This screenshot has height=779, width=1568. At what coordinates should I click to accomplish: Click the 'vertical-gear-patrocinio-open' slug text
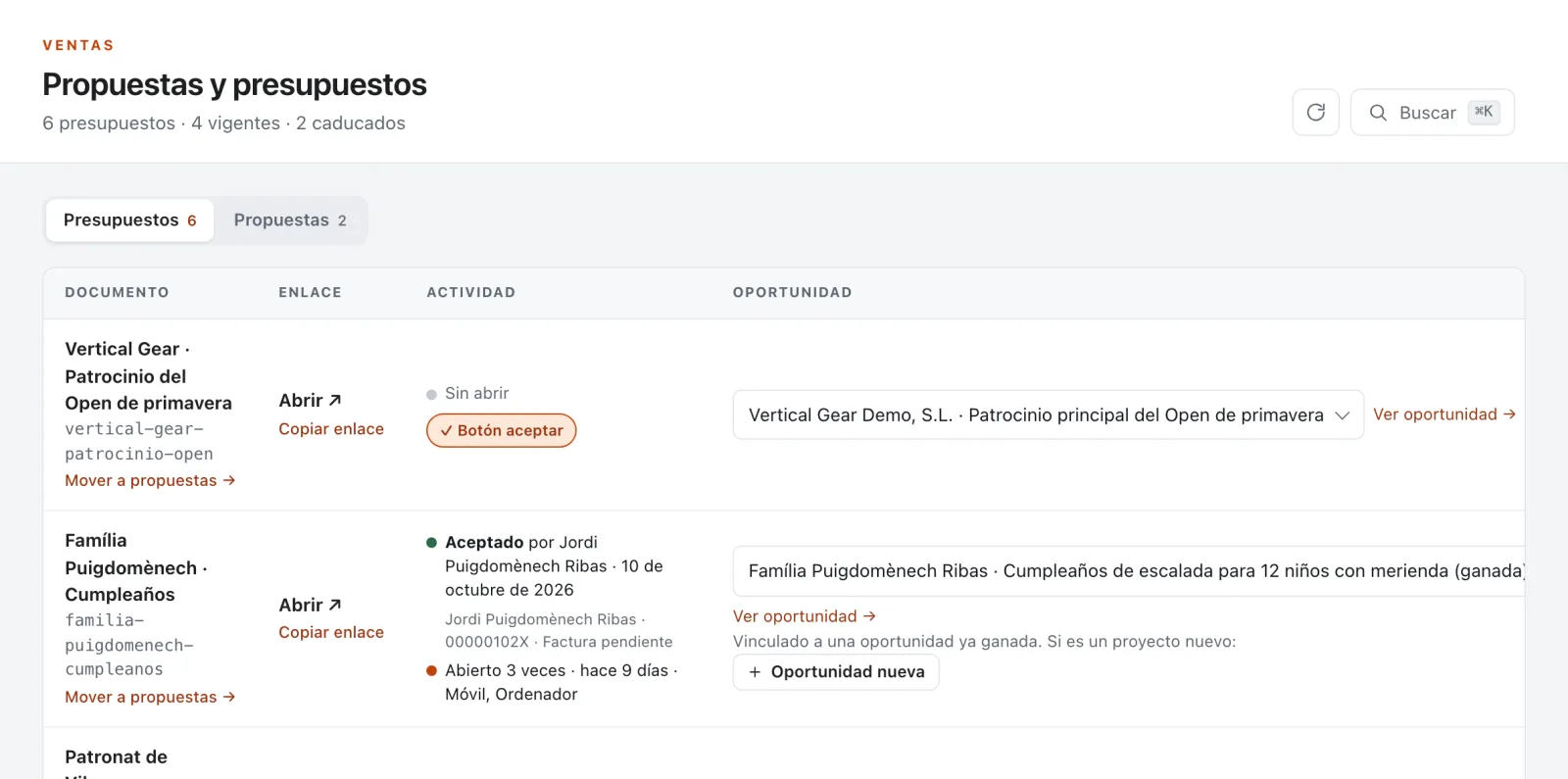(x=139, y=442)
